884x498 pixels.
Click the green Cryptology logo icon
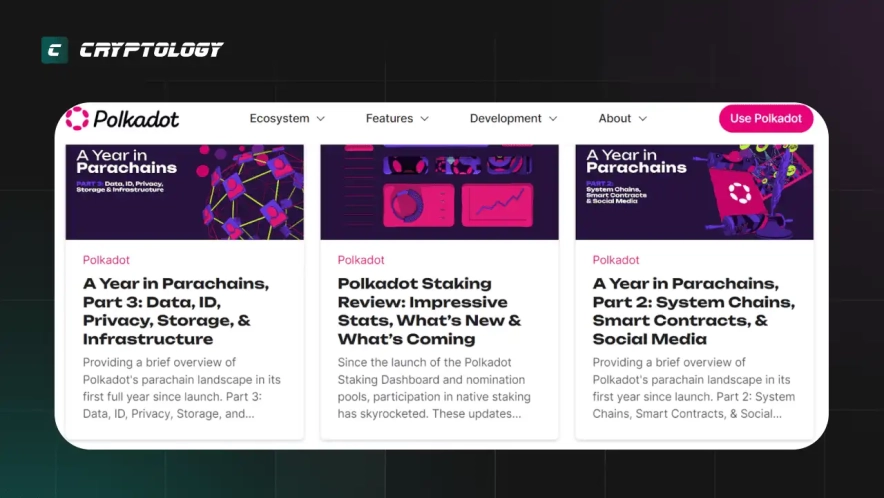point(54,50)
